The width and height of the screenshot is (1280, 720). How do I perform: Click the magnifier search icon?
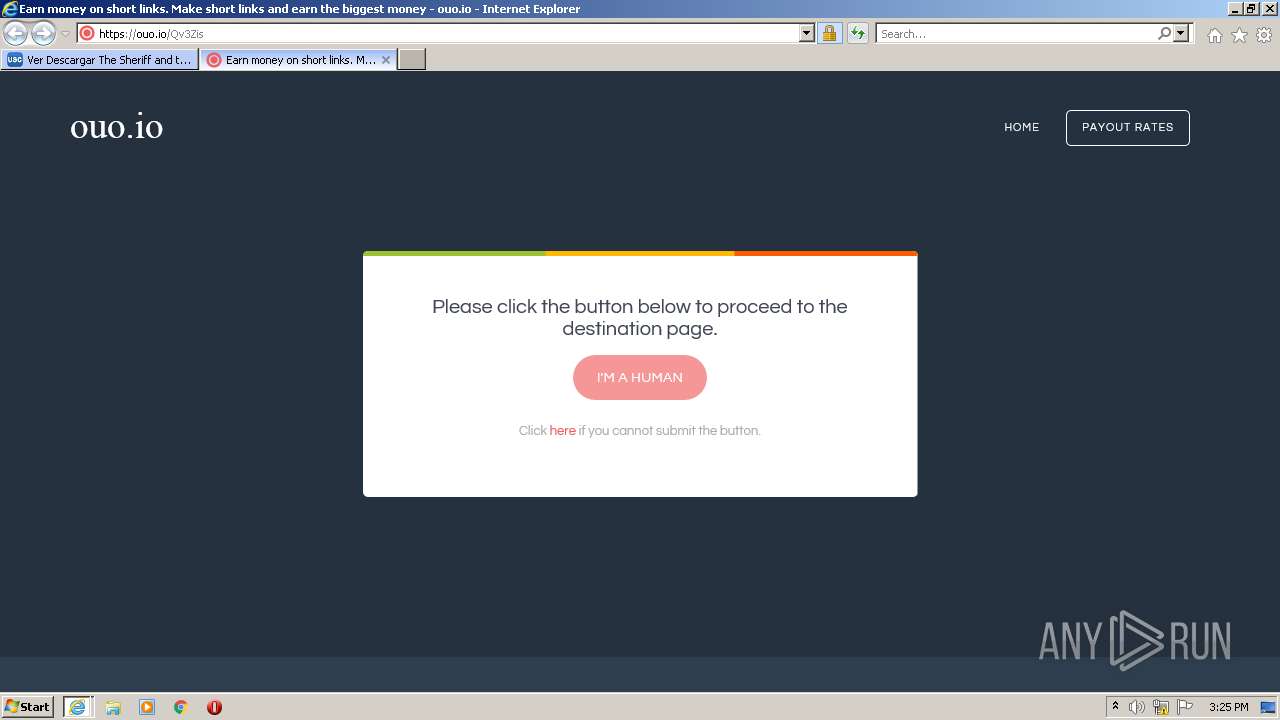(1164, 33)
